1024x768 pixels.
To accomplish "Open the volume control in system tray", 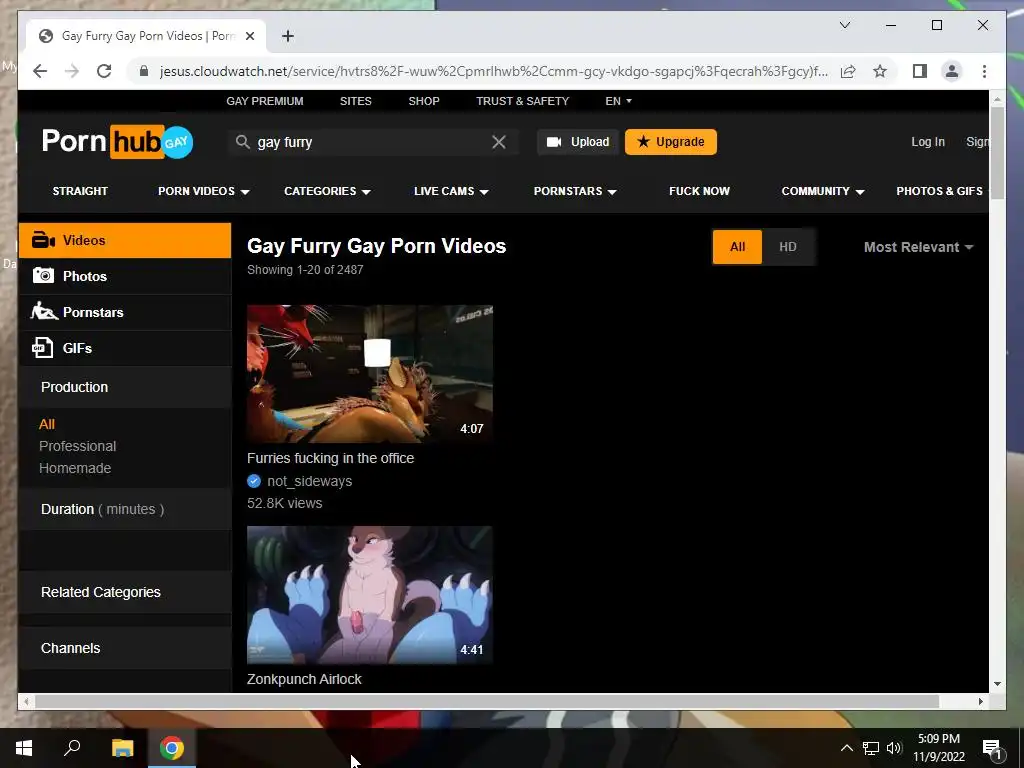I will [894, 748].
